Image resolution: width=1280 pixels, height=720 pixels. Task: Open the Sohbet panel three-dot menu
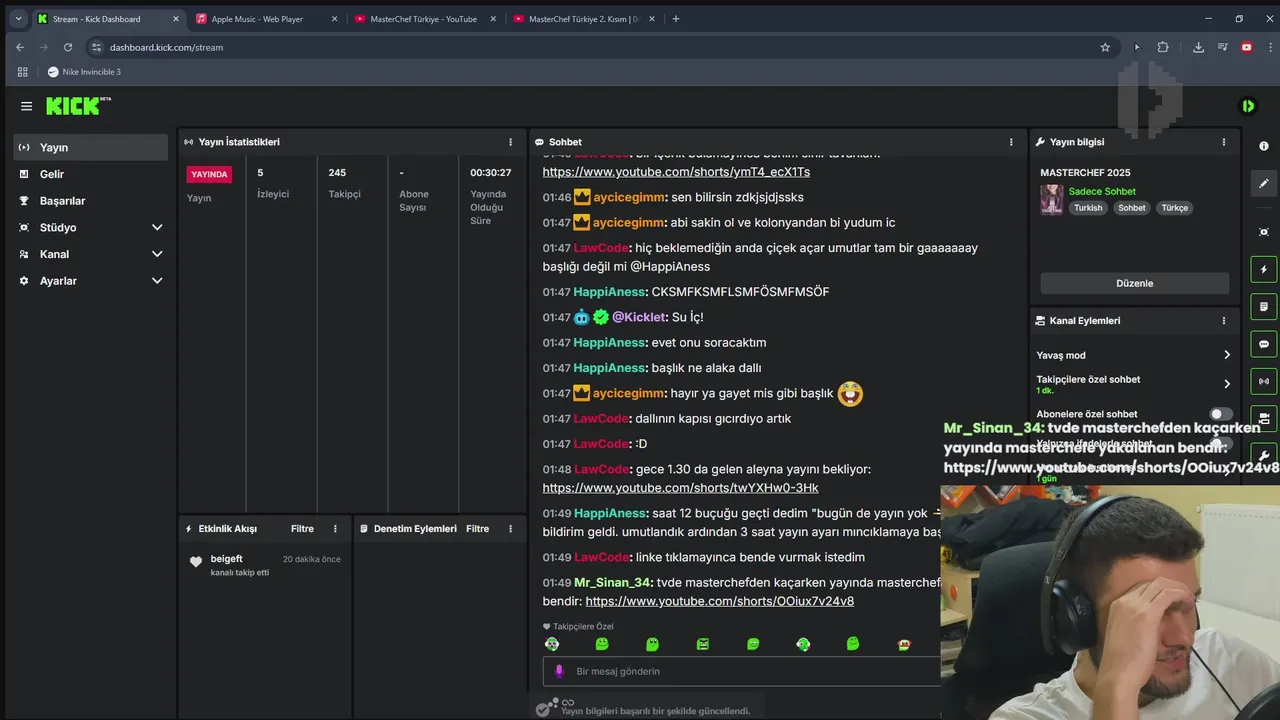pyautogui.click(x=1011, y=142)
